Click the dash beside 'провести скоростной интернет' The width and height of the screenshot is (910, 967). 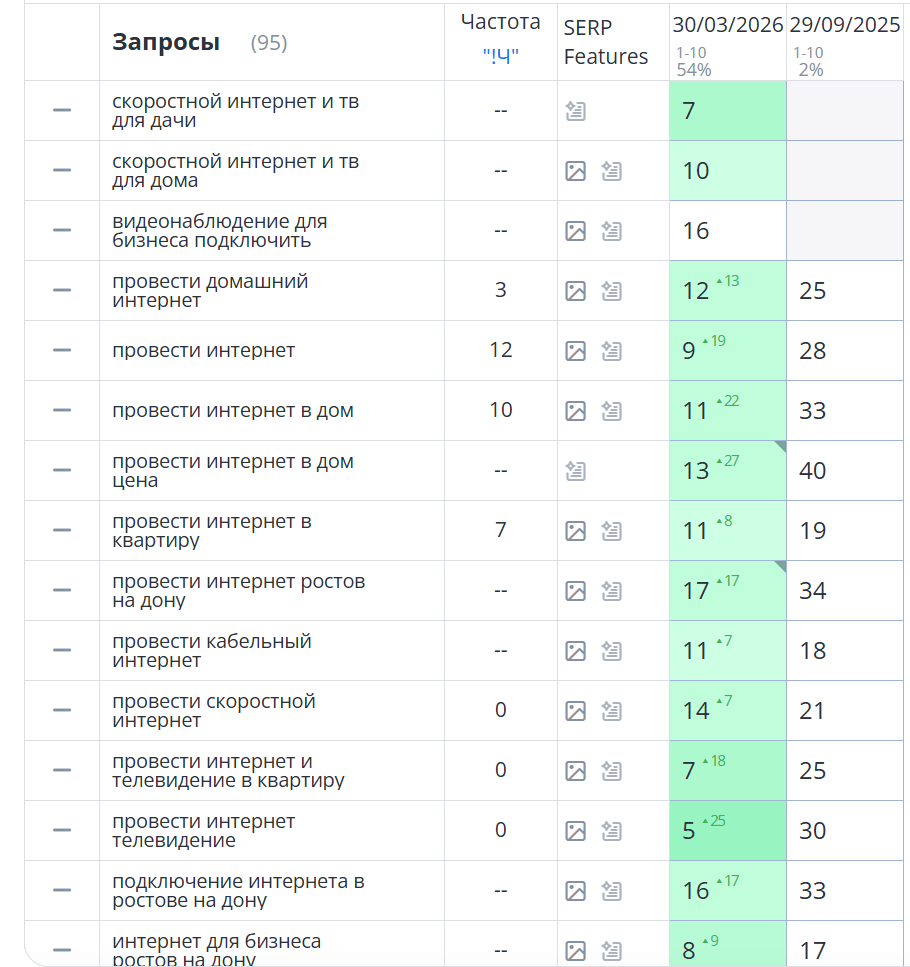point(62,710)
